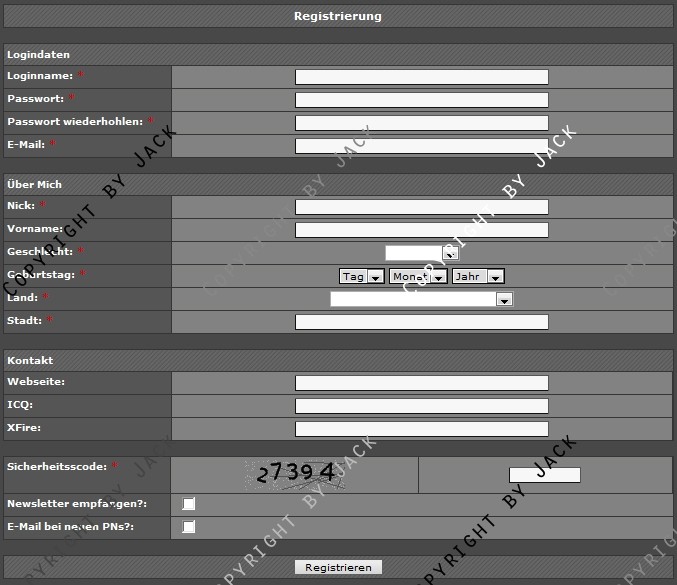
Task: Enter the Nick text field
Action: [421, 207]
